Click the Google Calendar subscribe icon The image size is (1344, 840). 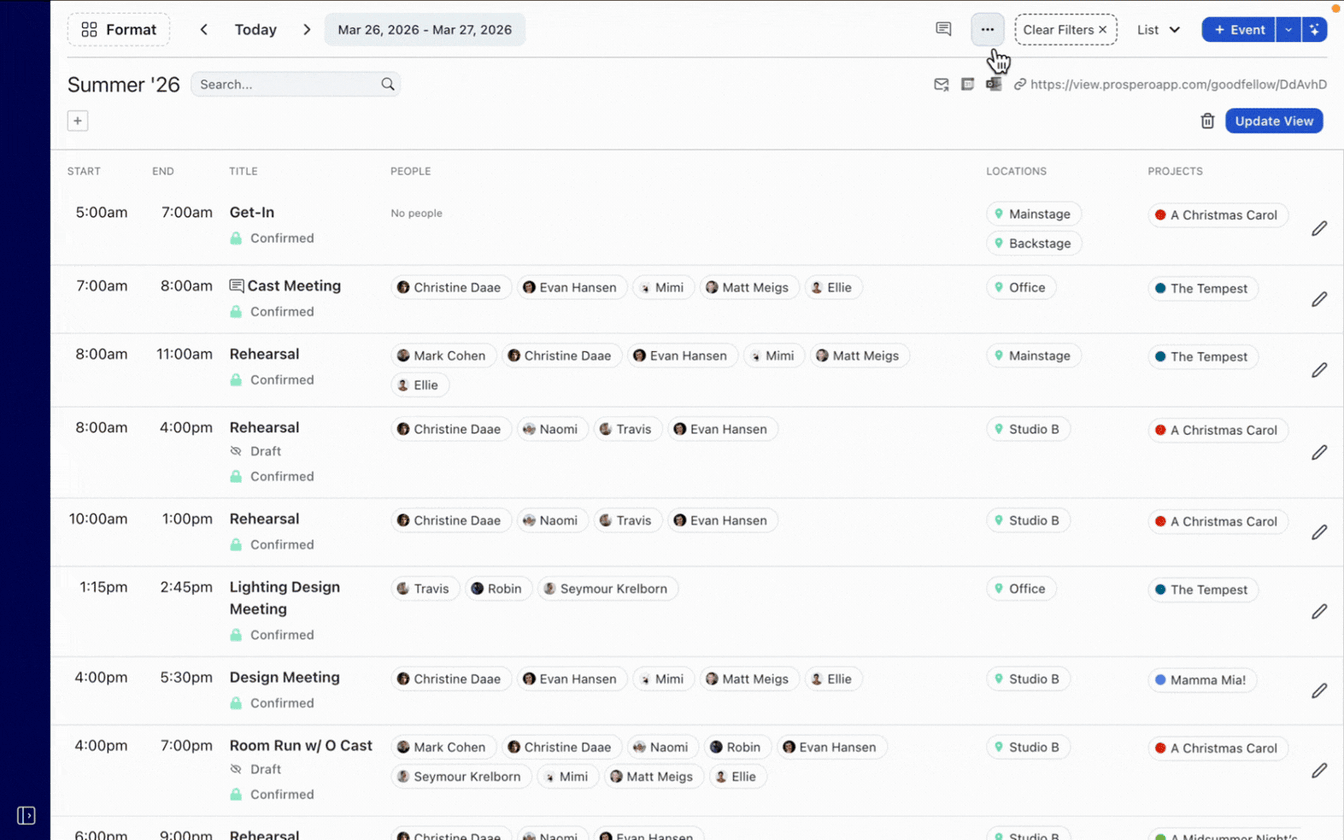tap(967, 85)
